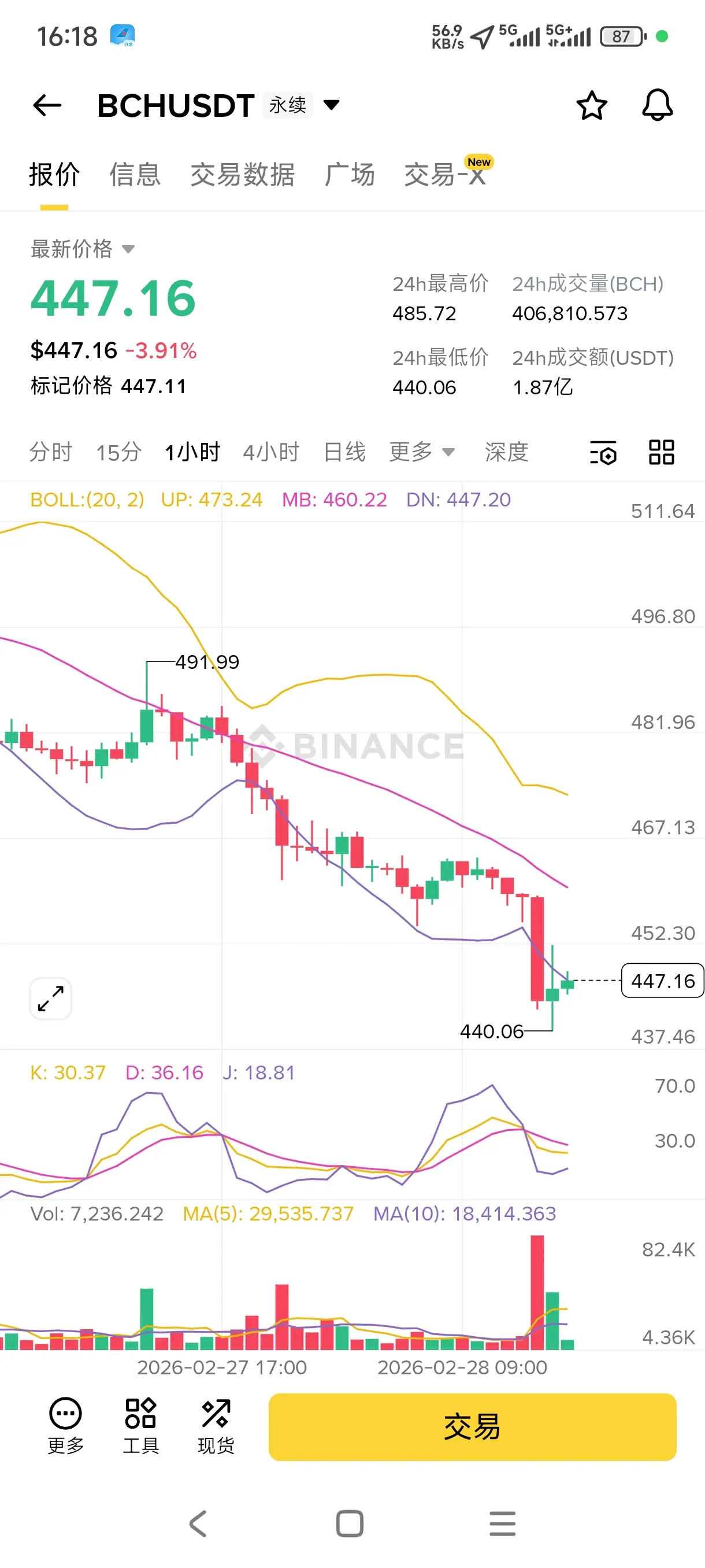Tap J: 18.81 KDJ value
Screen dimensions: 705x1568
(258, 1073)
